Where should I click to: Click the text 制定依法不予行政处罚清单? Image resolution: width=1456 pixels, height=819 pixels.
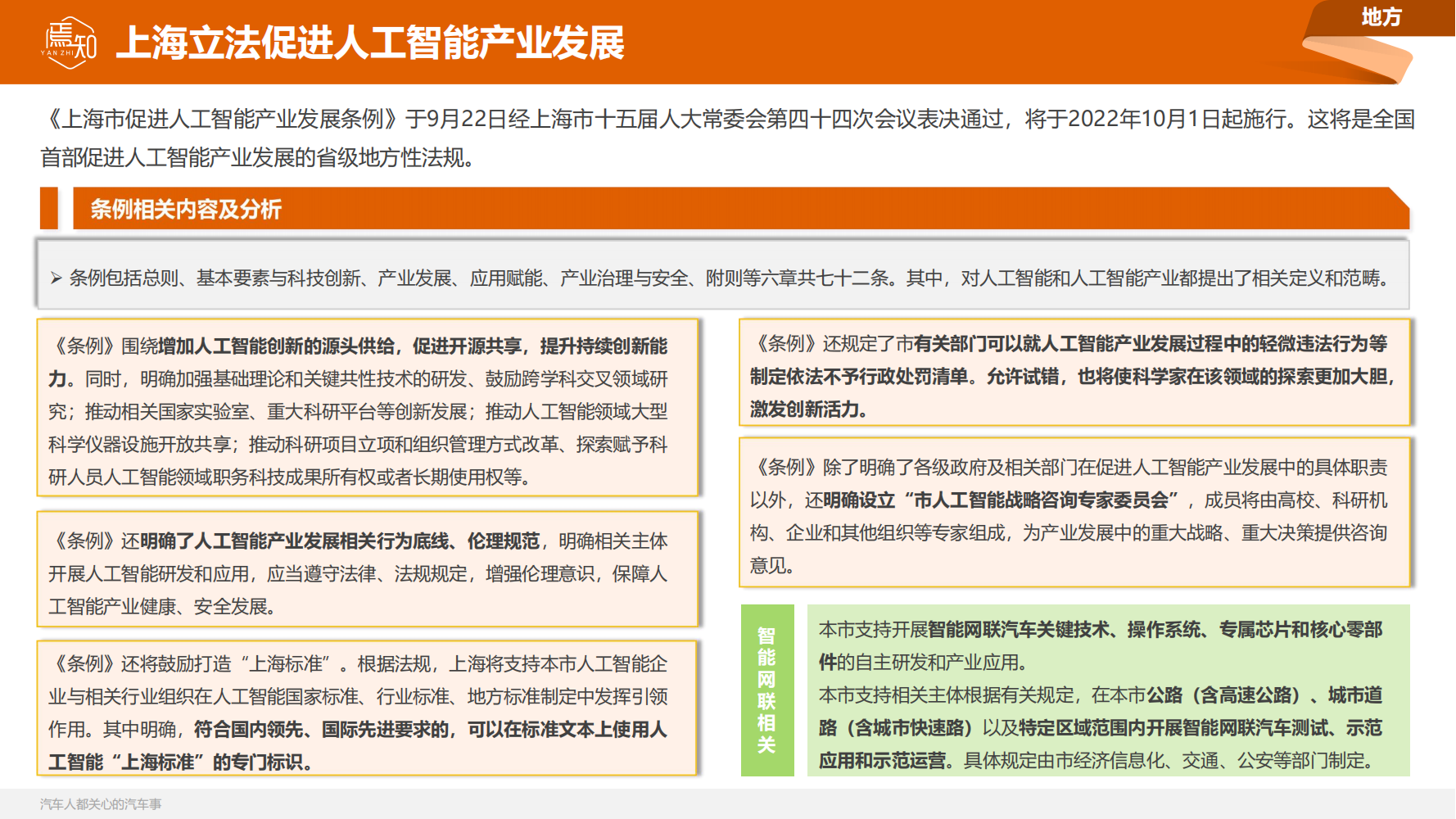[858, 376]
